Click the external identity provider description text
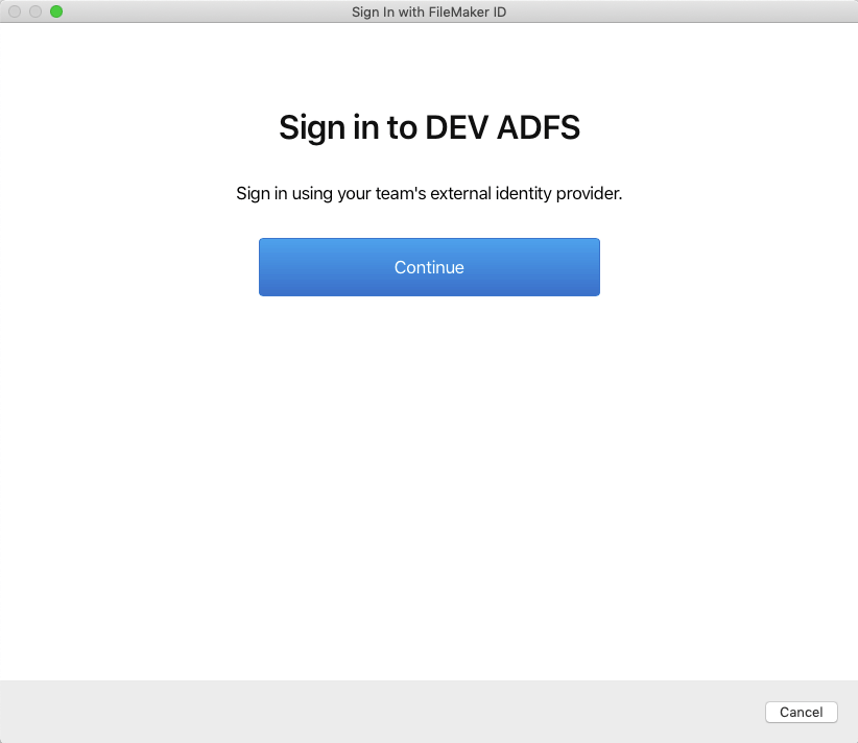Viewport: 858px width, 743px height. coord(429,193)
